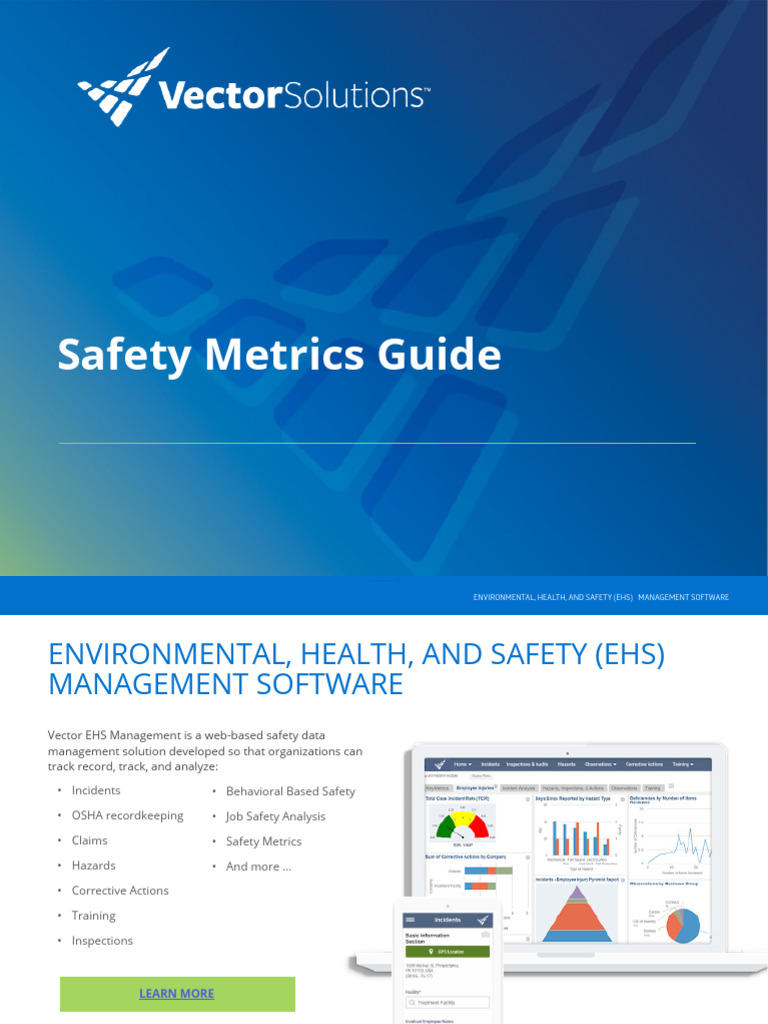Click the TCIR gauge chart
Image resolution: width=768 pixels, height=1024 pixels.
[462, 825]
